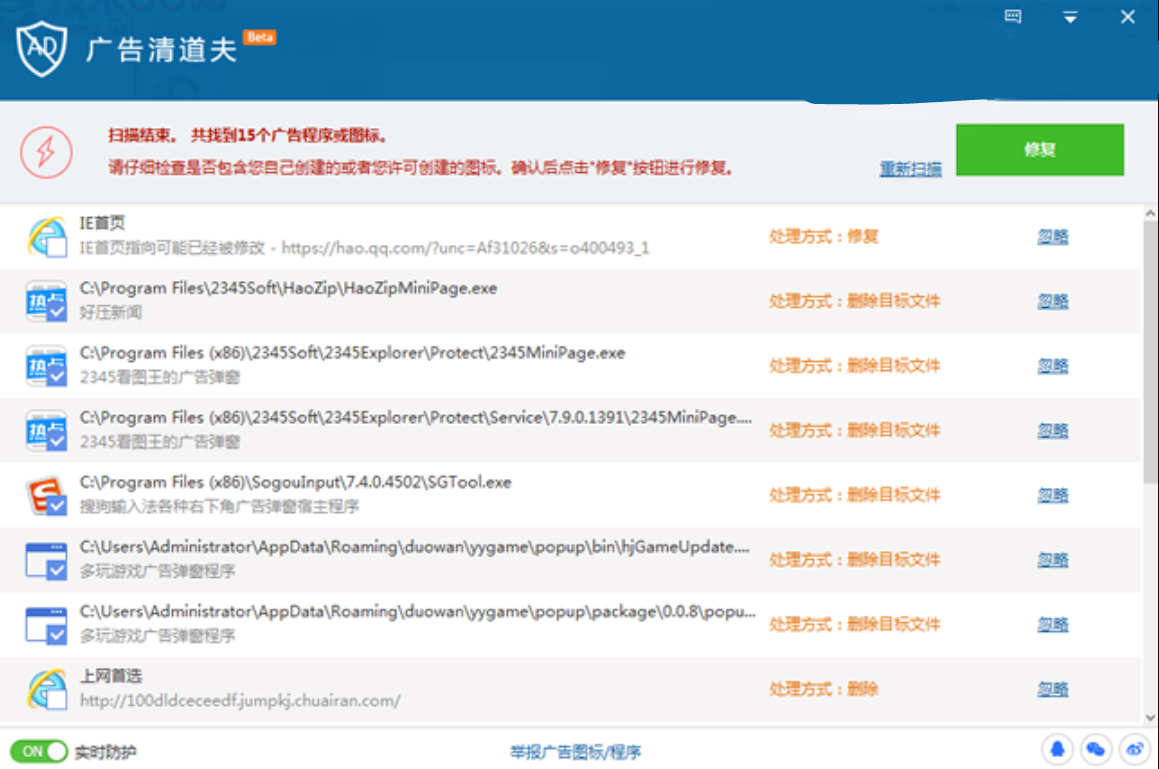Image resolution: width=1159 pixels, height=769 pixels.
Task: Click the green 修复 button
Action: coord(1039,149)
